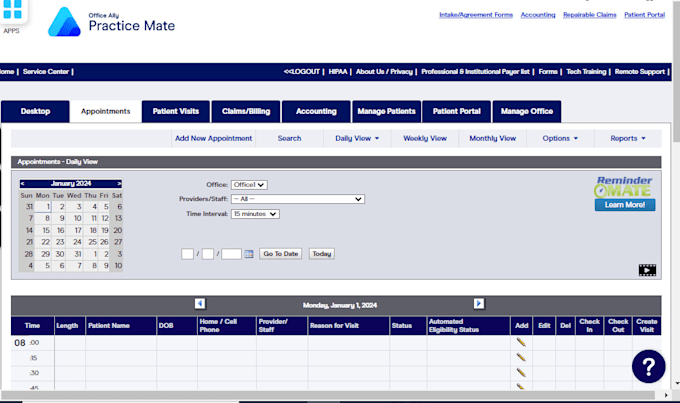The image size is (680, 403).
Task: Expand the Options menu
Action: 560,138
